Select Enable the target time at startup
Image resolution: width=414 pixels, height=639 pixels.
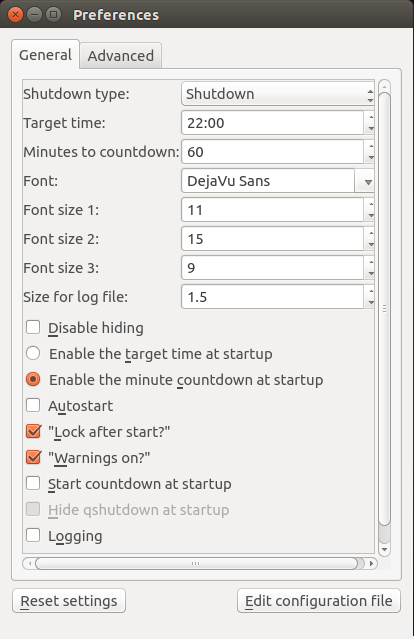[x=33, y=353]
